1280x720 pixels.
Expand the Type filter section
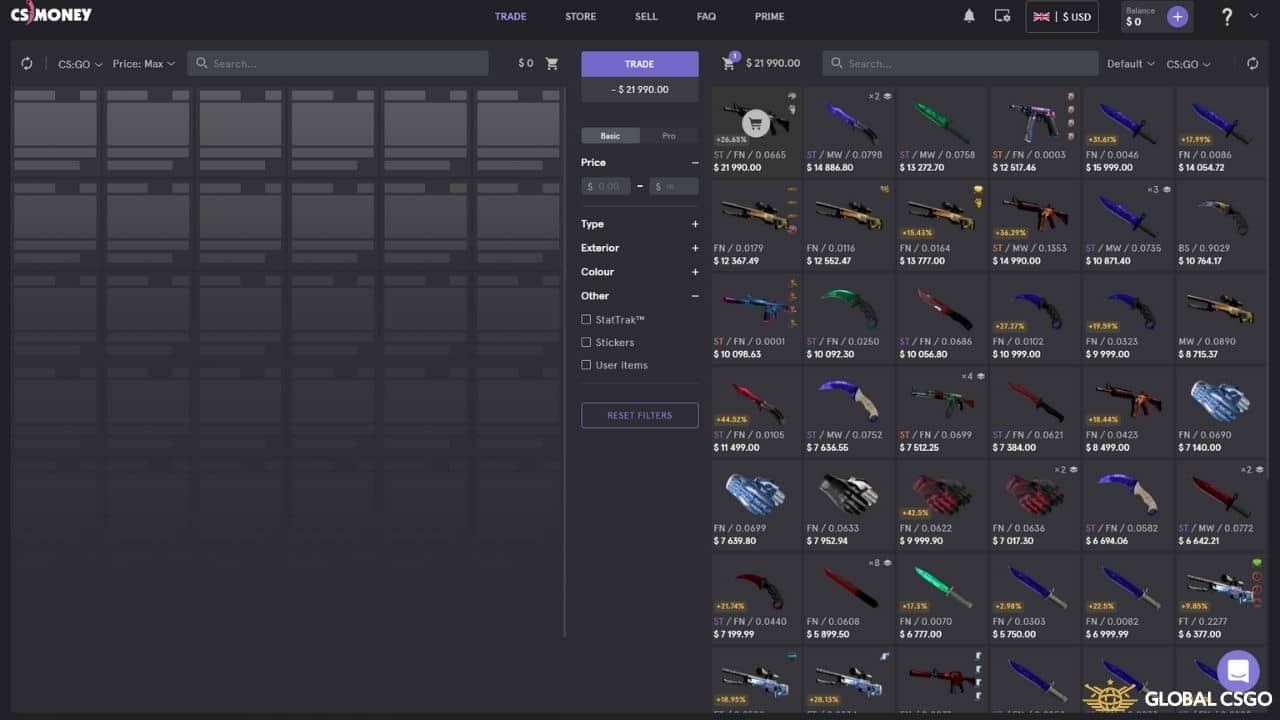(x=695, y=224)
